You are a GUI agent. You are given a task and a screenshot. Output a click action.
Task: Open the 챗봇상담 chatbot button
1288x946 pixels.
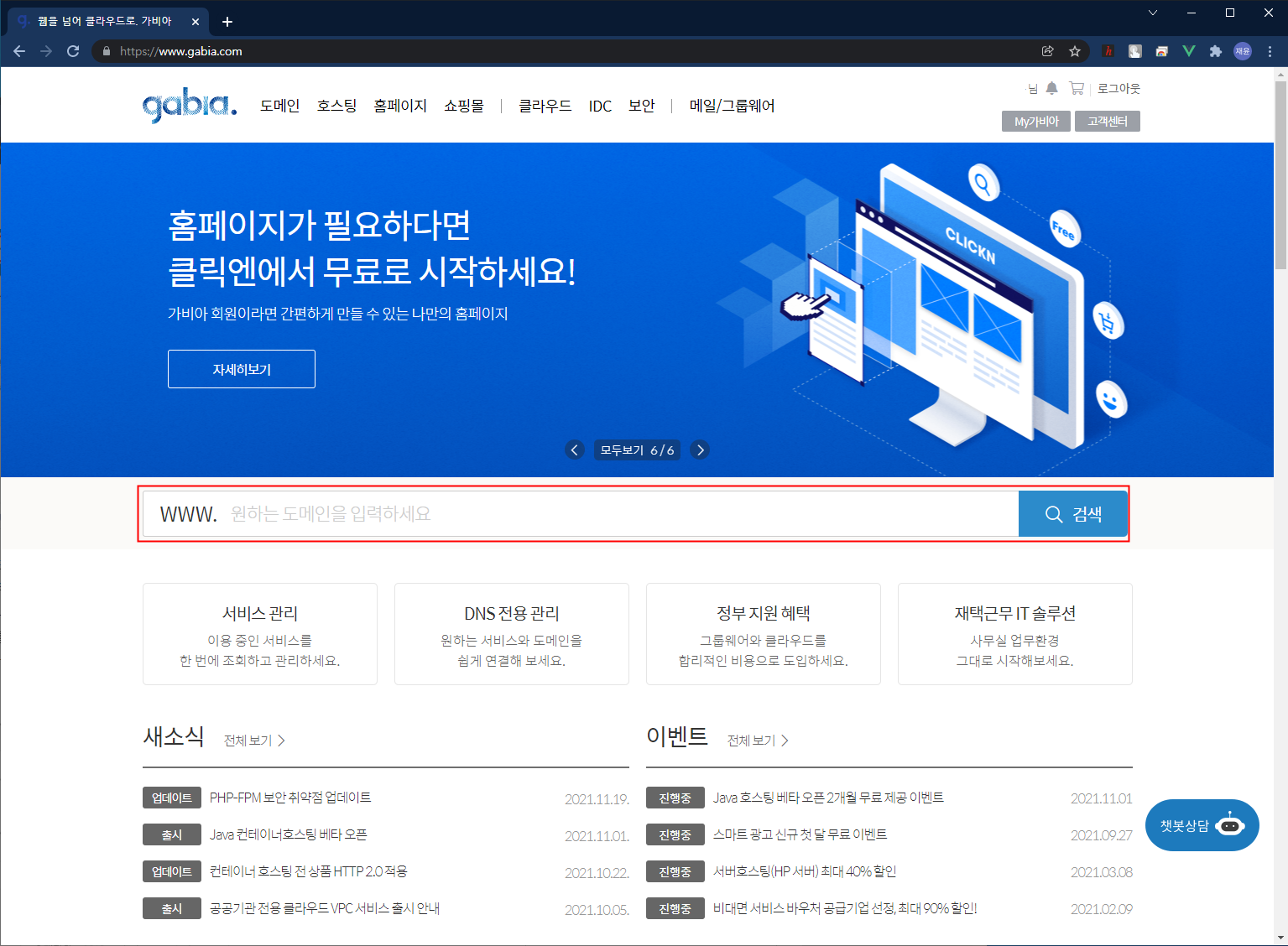[1202, 825]
